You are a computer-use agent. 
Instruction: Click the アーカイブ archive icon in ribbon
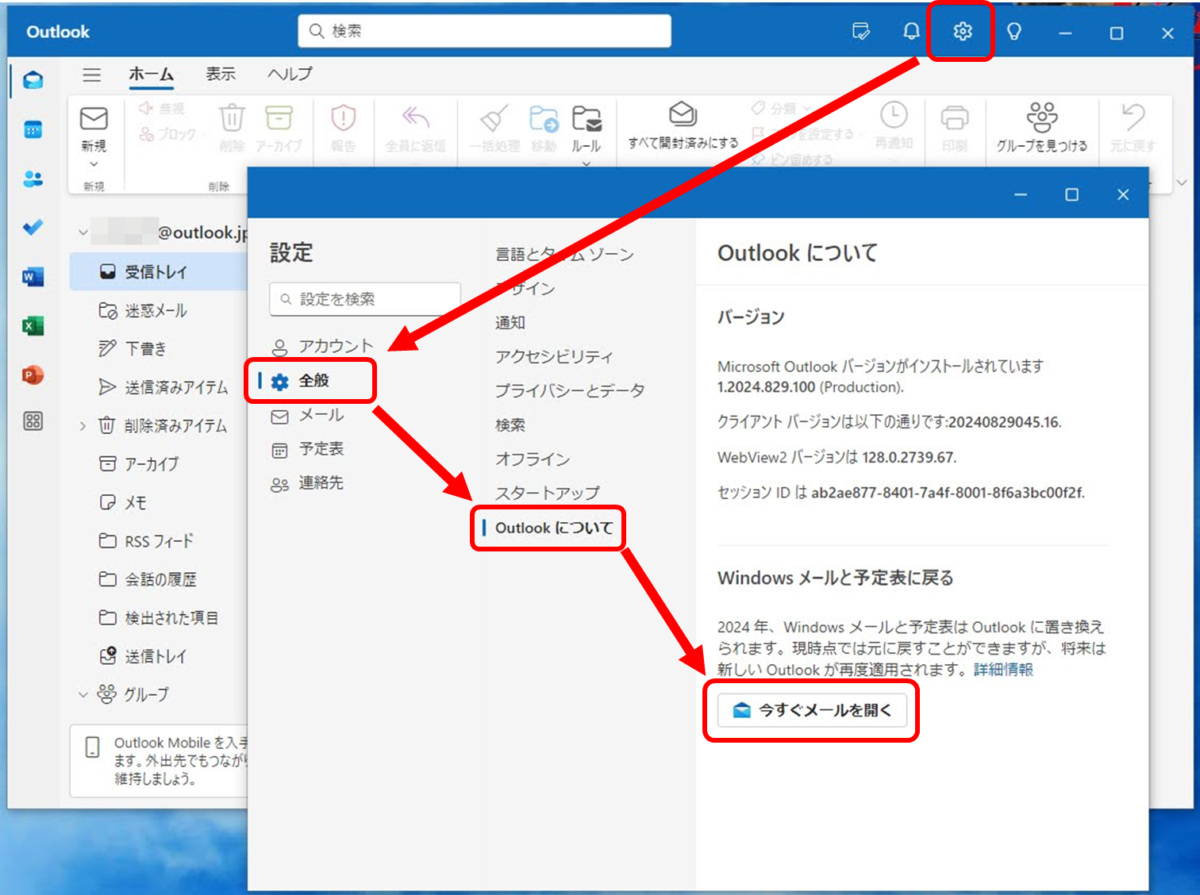point(279,118)
